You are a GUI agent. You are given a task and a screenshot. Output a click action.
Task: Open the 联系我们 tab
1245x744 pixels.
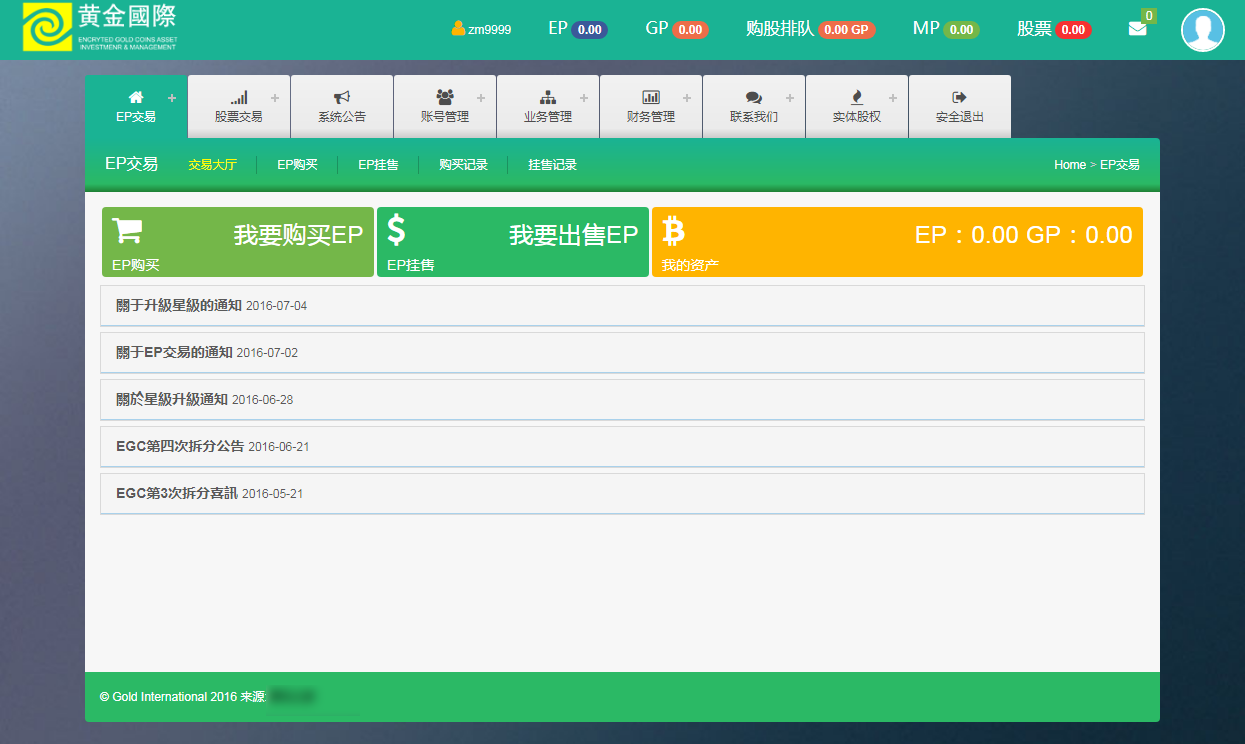coord(753,106)
